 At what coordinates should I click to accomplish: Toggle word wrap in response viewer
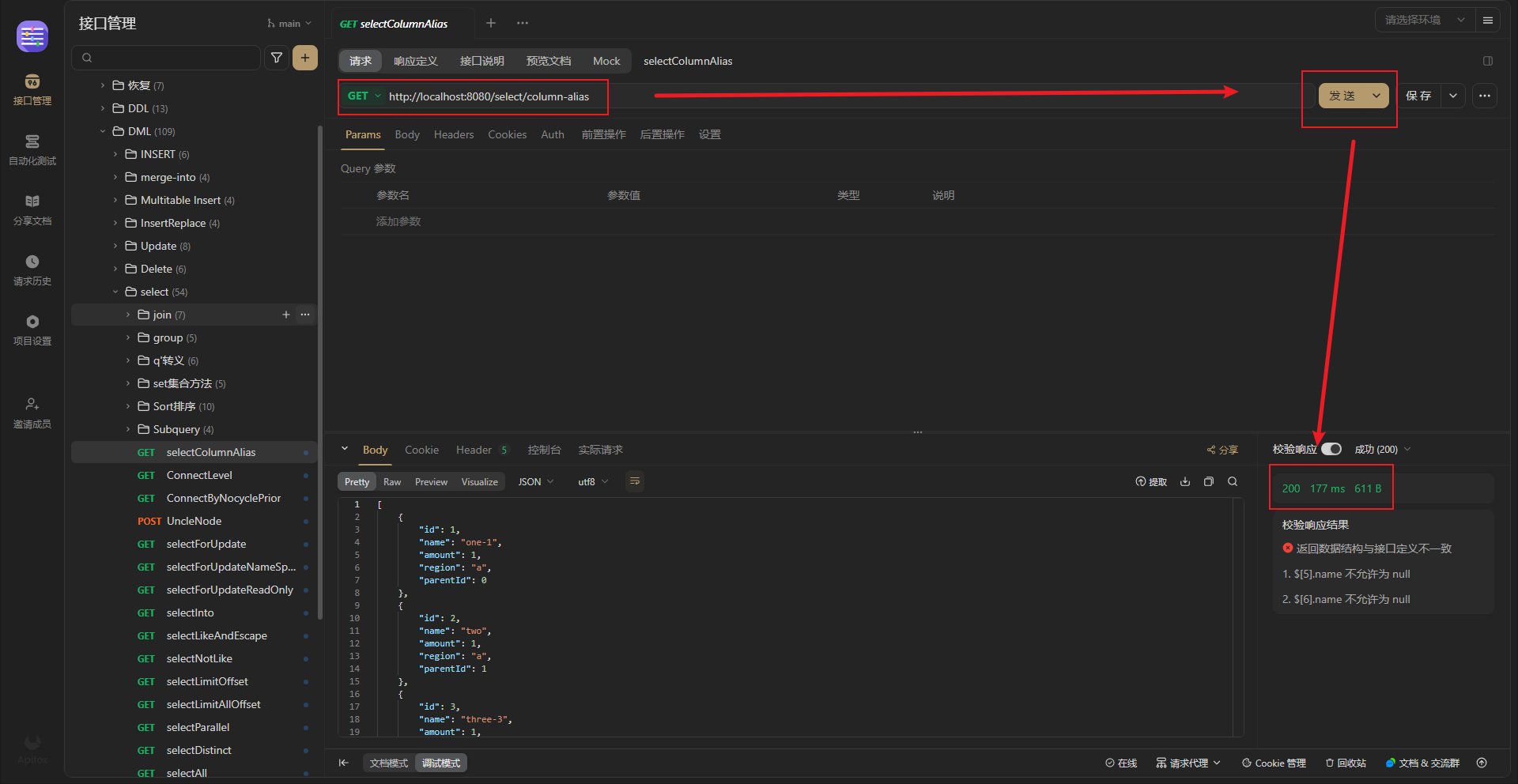[634, 481]
